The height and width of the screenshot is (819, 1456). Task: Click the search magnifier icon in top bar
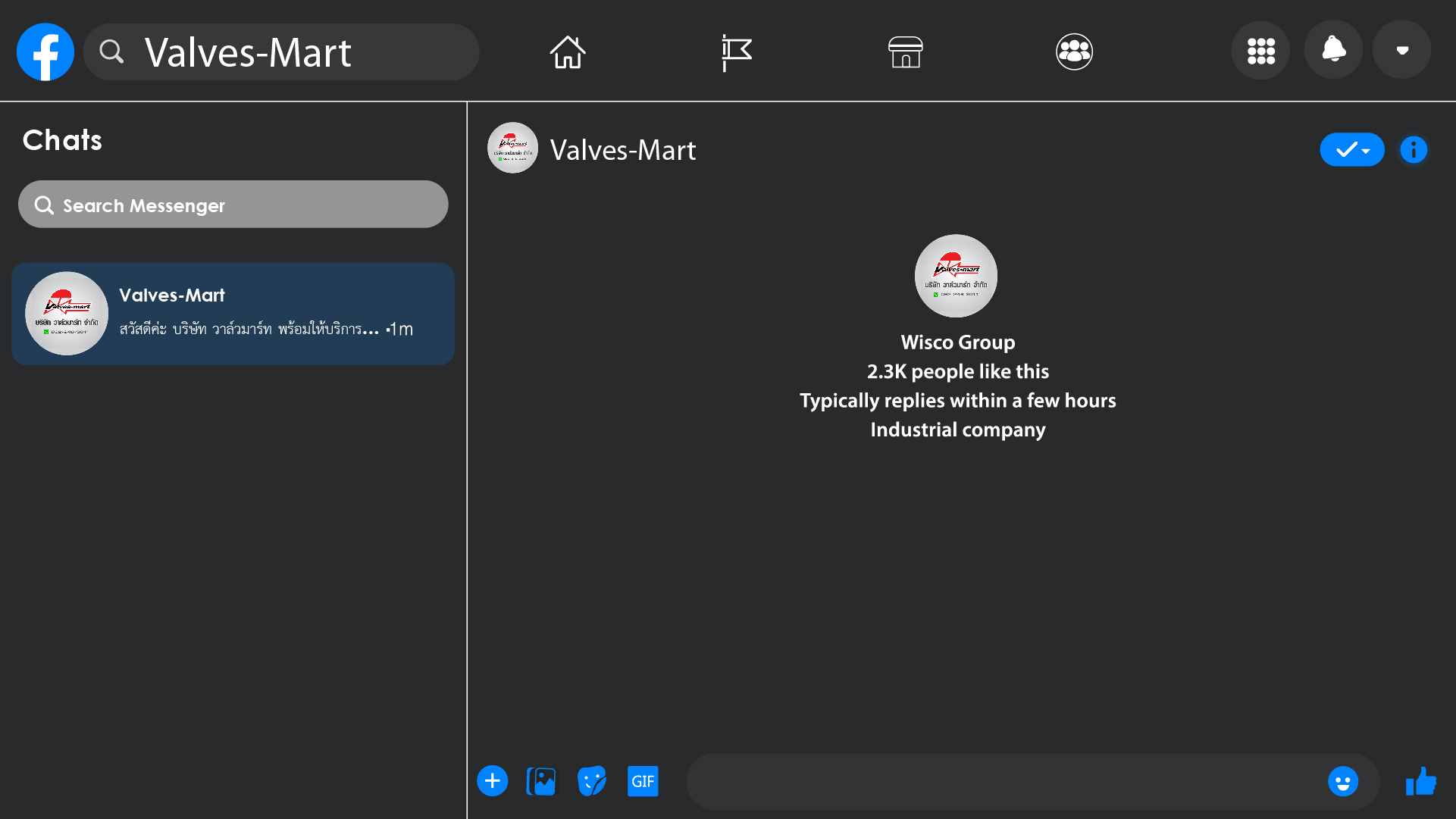111,52
